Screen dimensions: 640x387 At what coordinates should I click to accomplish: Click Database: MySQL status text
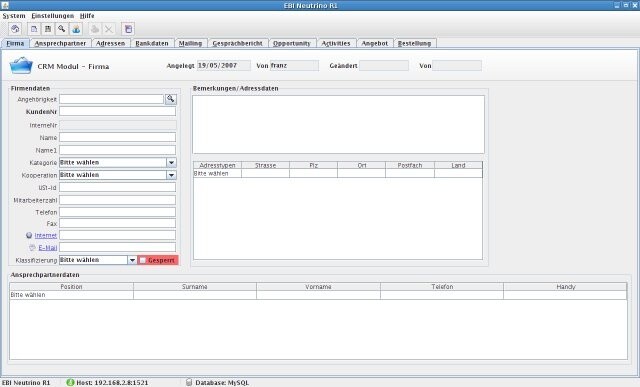tap(222, 383)
